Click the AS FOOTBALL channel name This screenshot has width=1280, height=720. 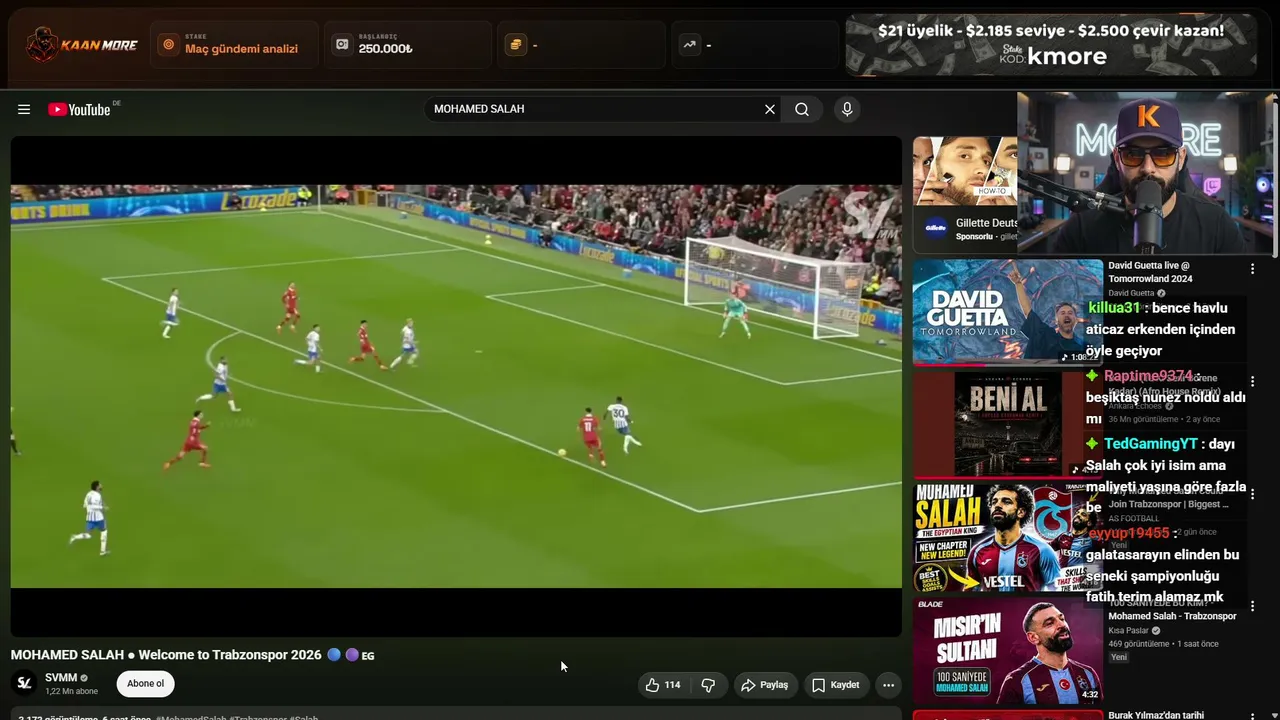coord(1134,518)
